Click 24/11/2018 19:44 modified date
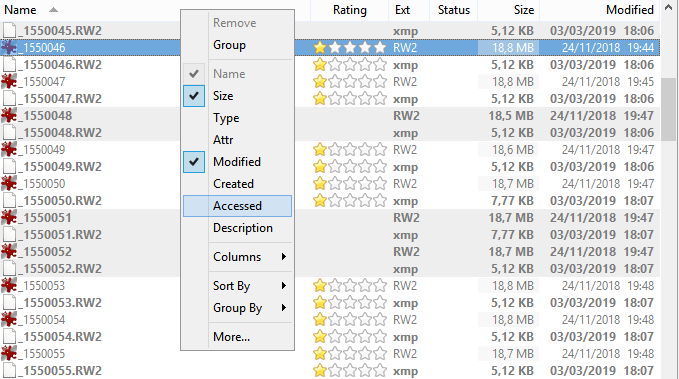The height and width of the screenshot is (379, 679). tap(608, 48)
